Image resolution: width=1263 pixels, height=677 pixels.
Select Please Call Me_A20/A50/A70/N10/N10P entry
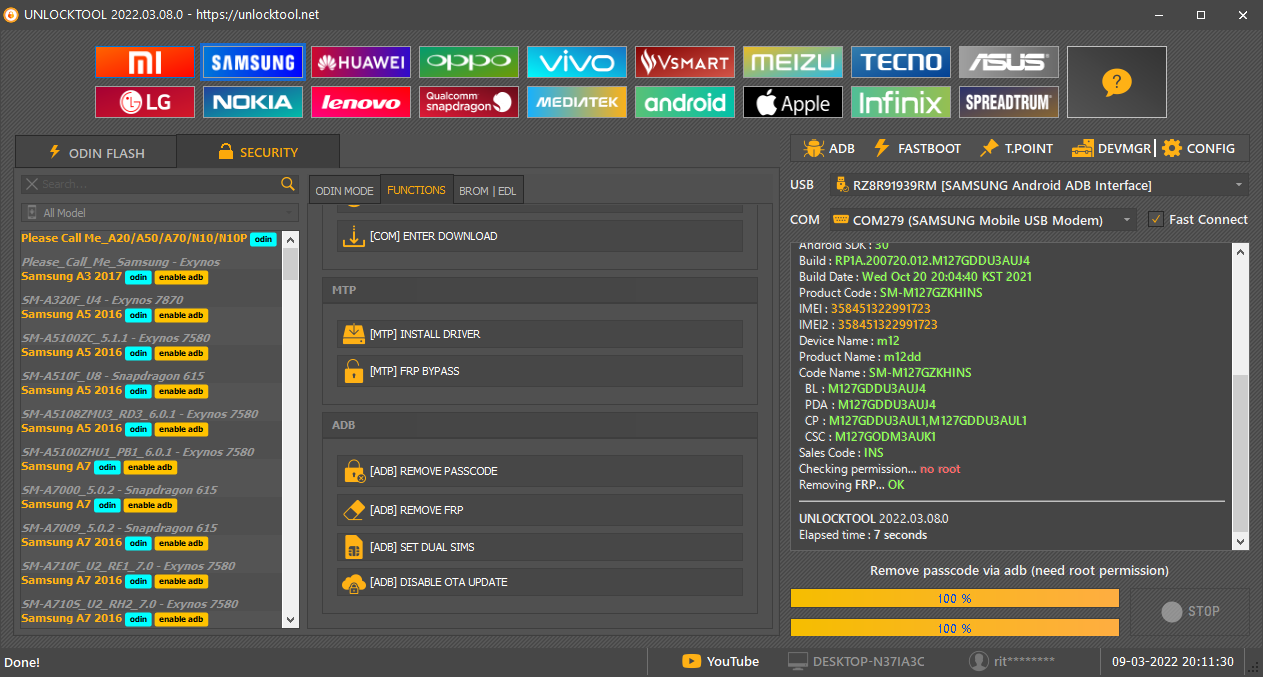[x=150, y=239]
